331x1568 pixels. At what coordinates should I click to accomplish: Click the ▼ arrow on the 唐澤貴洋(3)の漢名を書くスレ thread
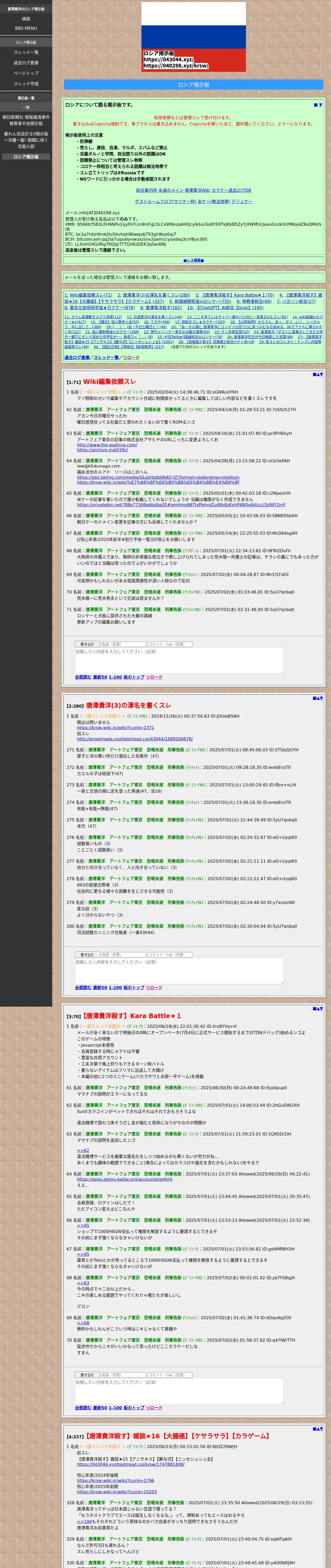[x=321, y=698]
